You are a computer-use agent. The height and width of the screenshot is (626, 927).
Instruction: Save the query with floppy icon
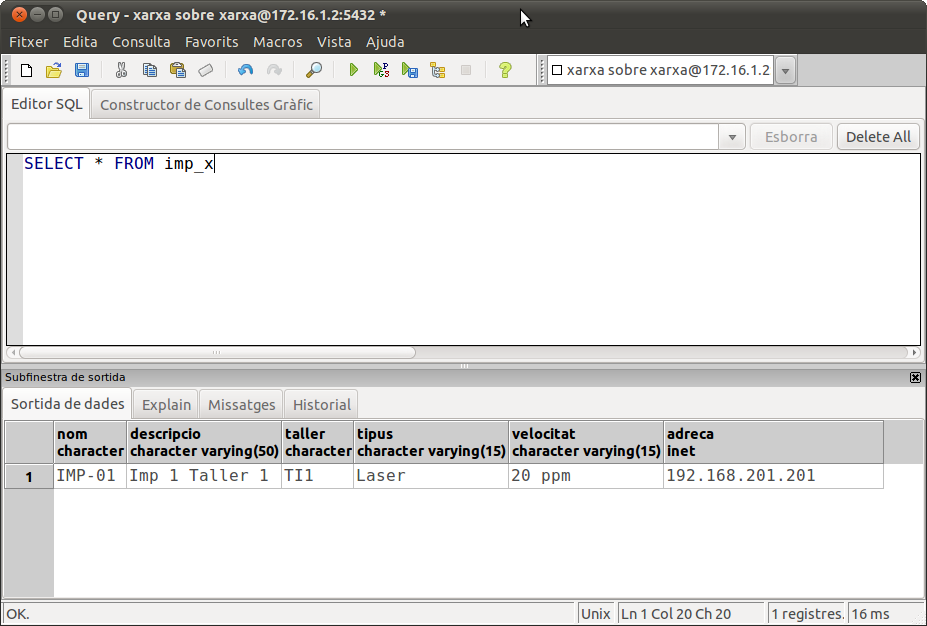pos(82,70)
